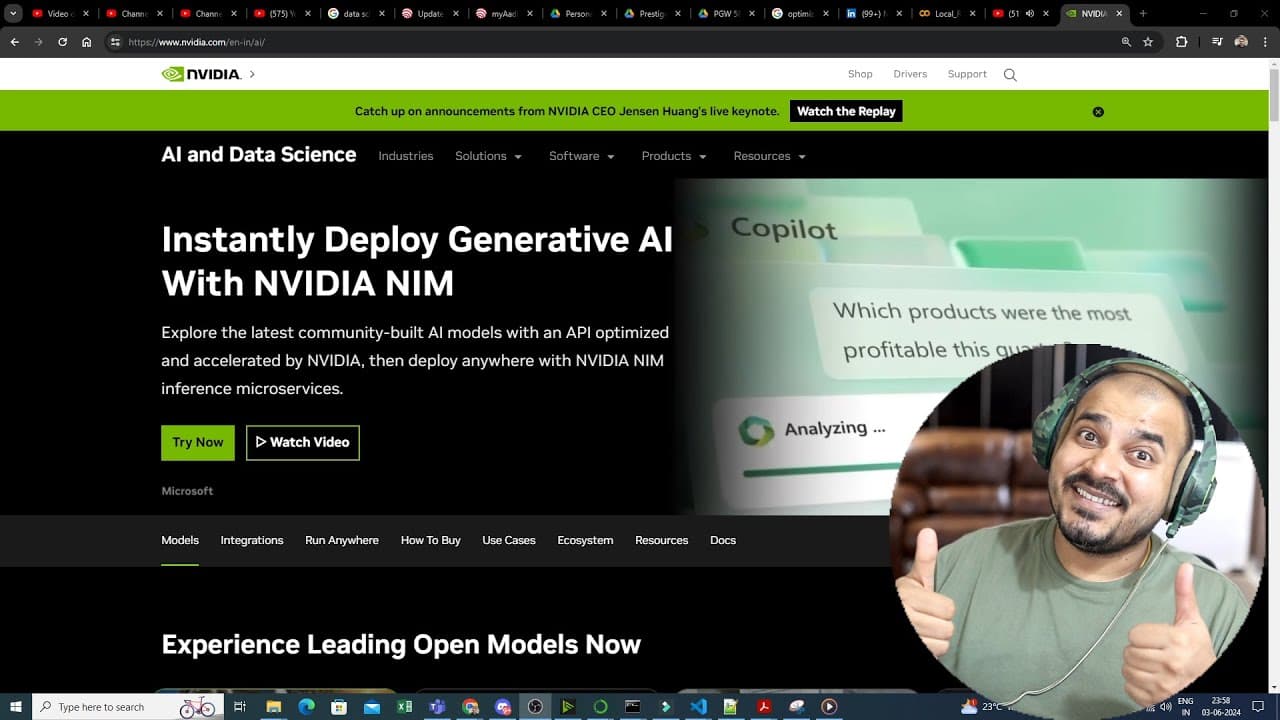Switch to the Integrations tab
This screenshot has height=720, width=1280.
(x=252, y=540)
